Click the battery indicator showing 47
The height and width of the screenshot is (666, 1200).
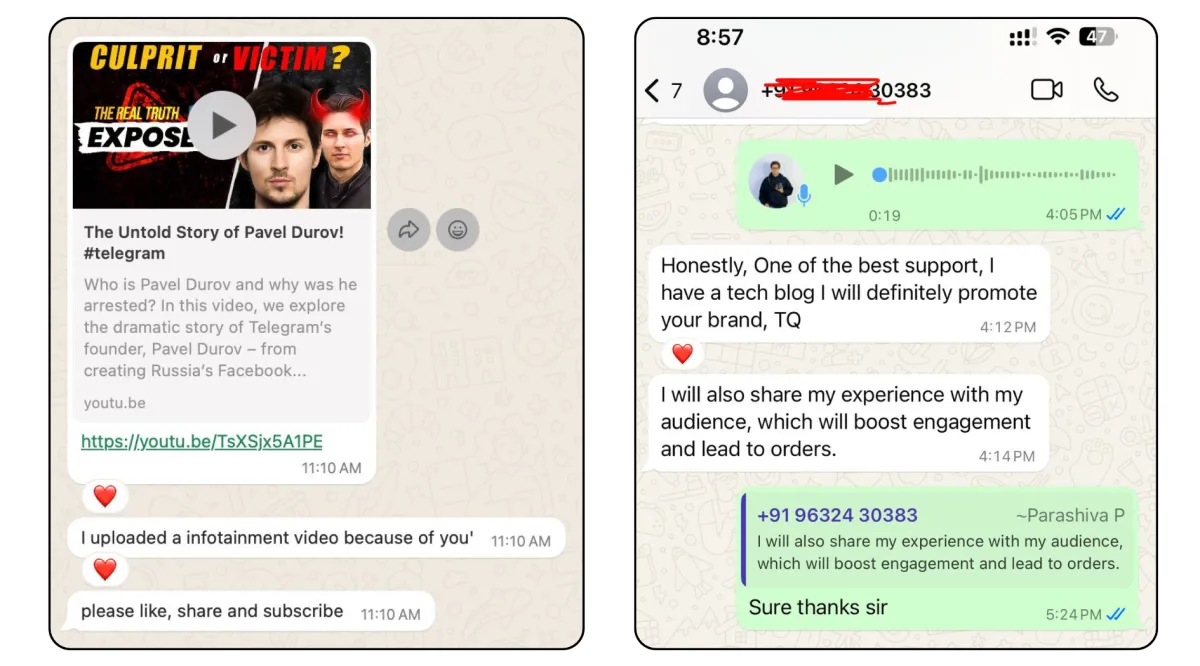coord(1099,37)
